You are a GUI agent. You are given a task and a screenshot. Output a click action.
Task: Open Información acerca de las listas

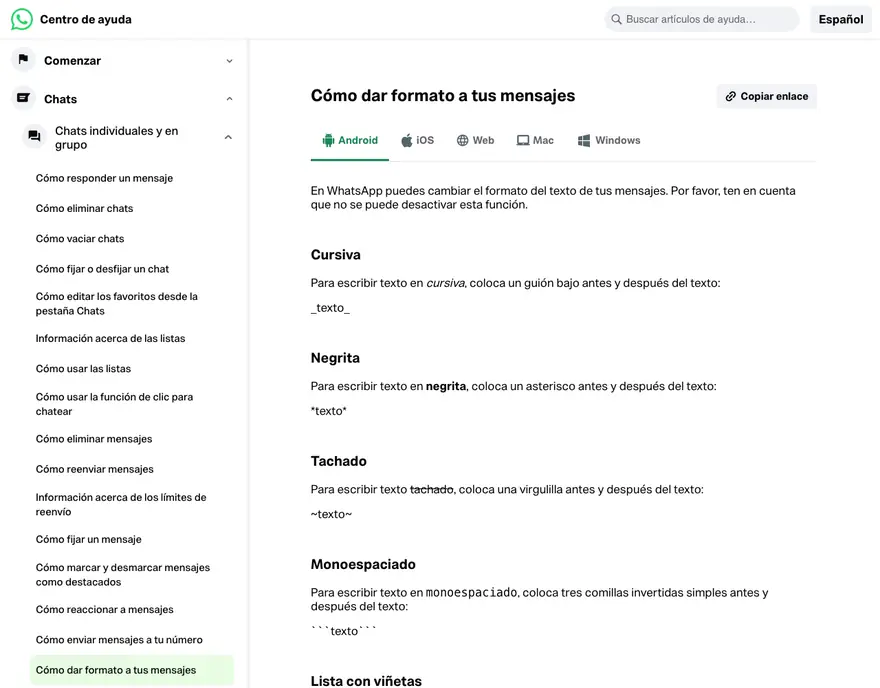tap(110, 338)
